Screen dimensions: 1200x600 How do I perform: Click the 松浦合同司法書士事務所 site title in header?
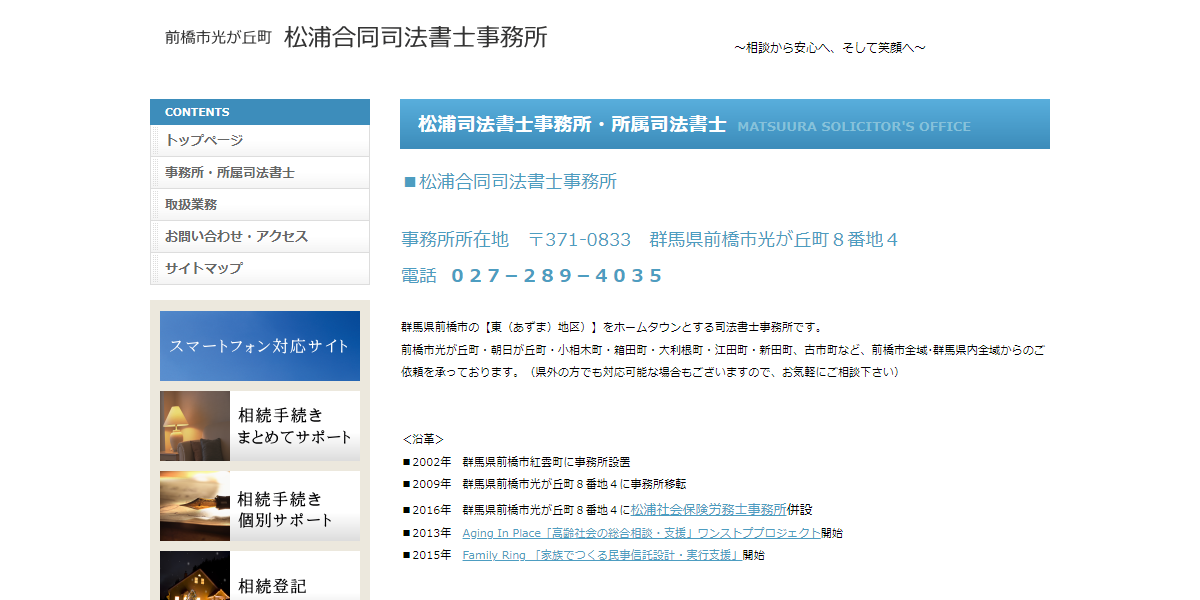pyautogui.click(x=415, y=38)
